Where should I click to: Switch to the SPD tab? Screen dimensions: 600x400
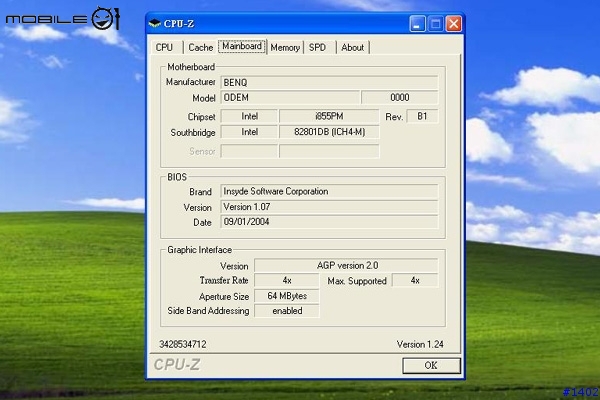click(x=317, y=47)
